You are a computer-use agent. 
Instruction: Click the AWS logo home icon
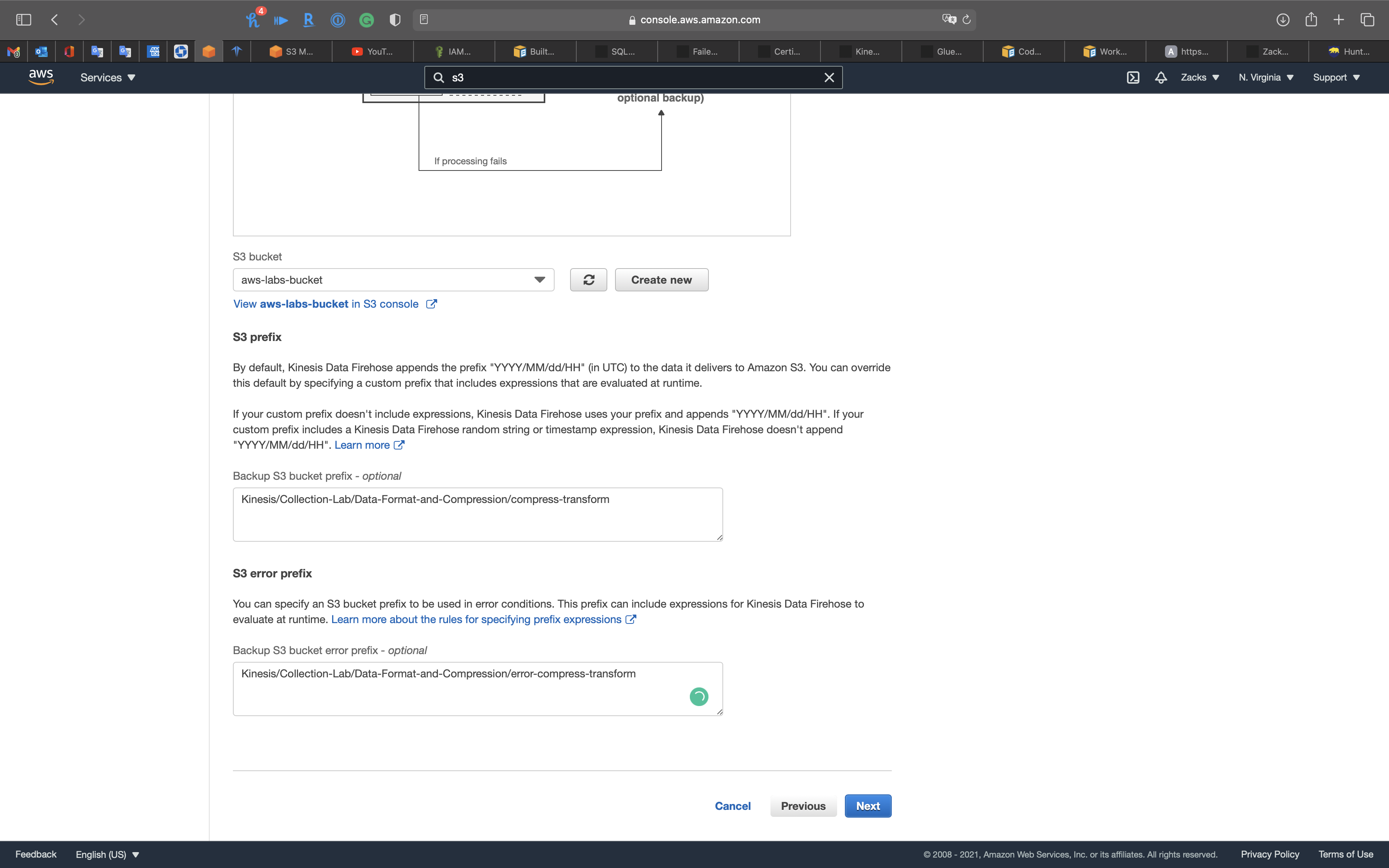(x=41, y=77)
